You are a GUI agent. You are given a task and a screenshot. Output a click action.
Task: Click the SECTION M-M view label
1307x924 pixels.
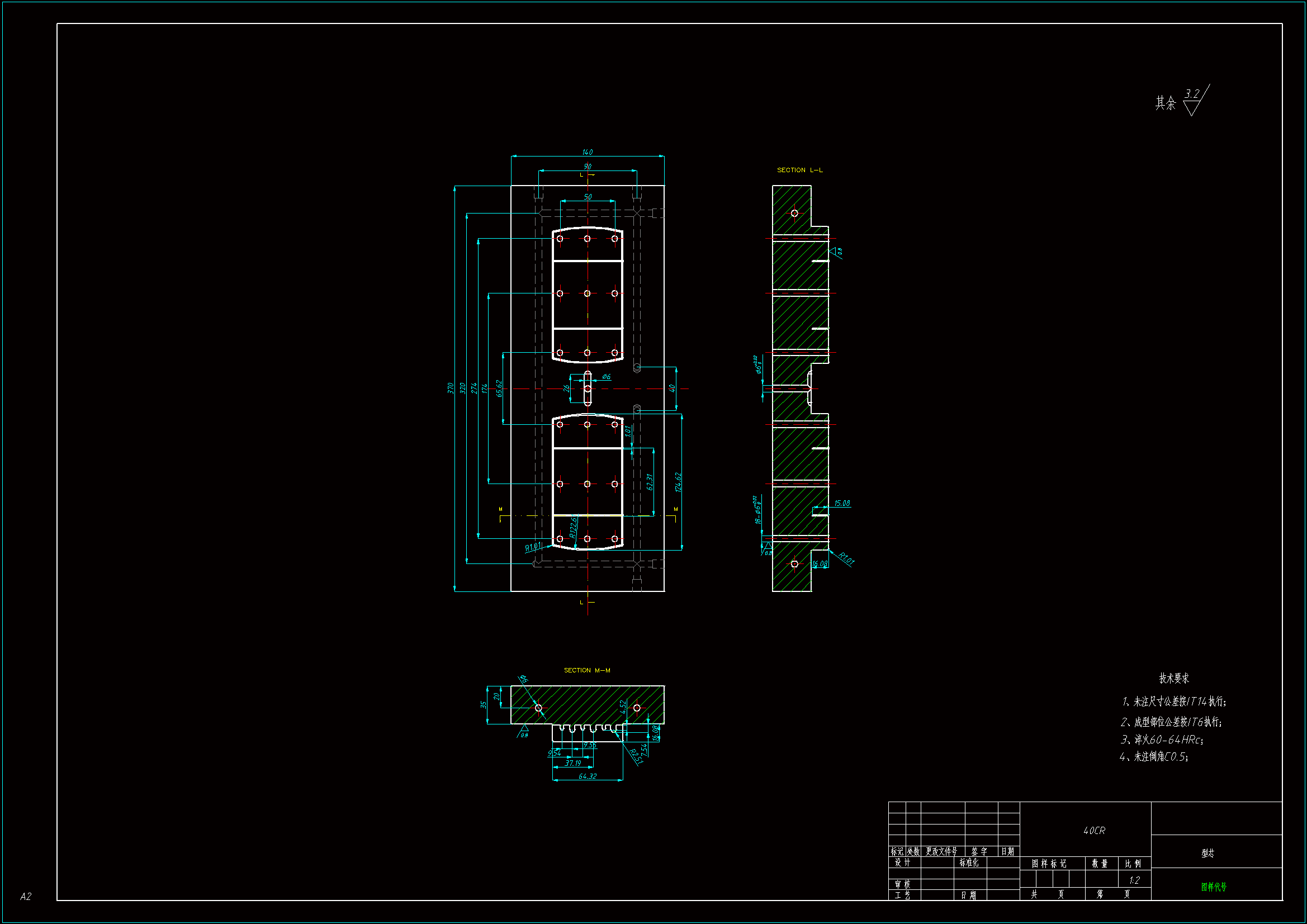(x=586, y=670)
